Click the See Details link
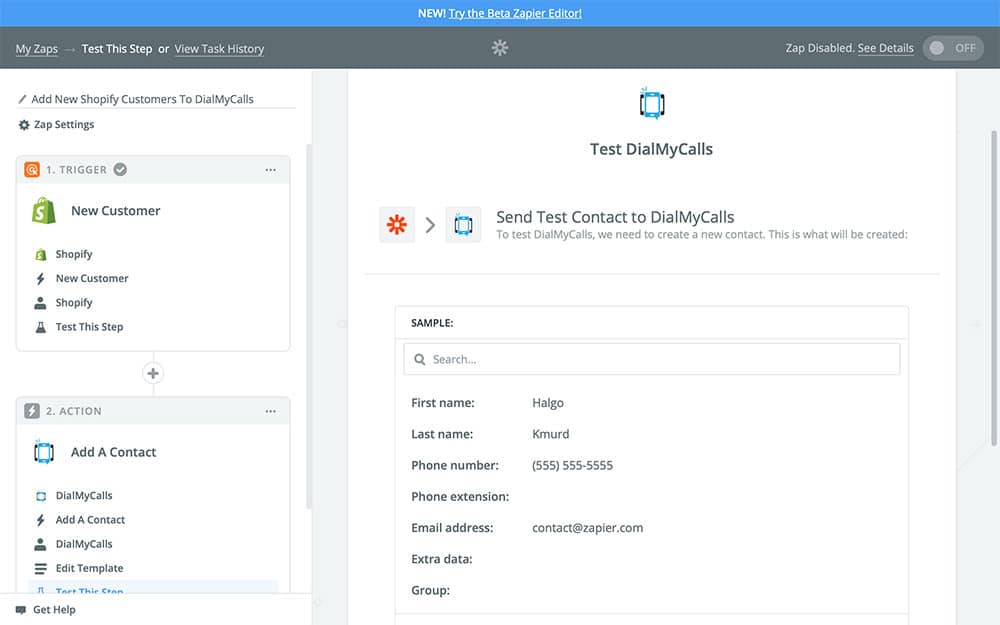Screen dimensions: 1000x625 pyautogui.click(x=885, y=48)
